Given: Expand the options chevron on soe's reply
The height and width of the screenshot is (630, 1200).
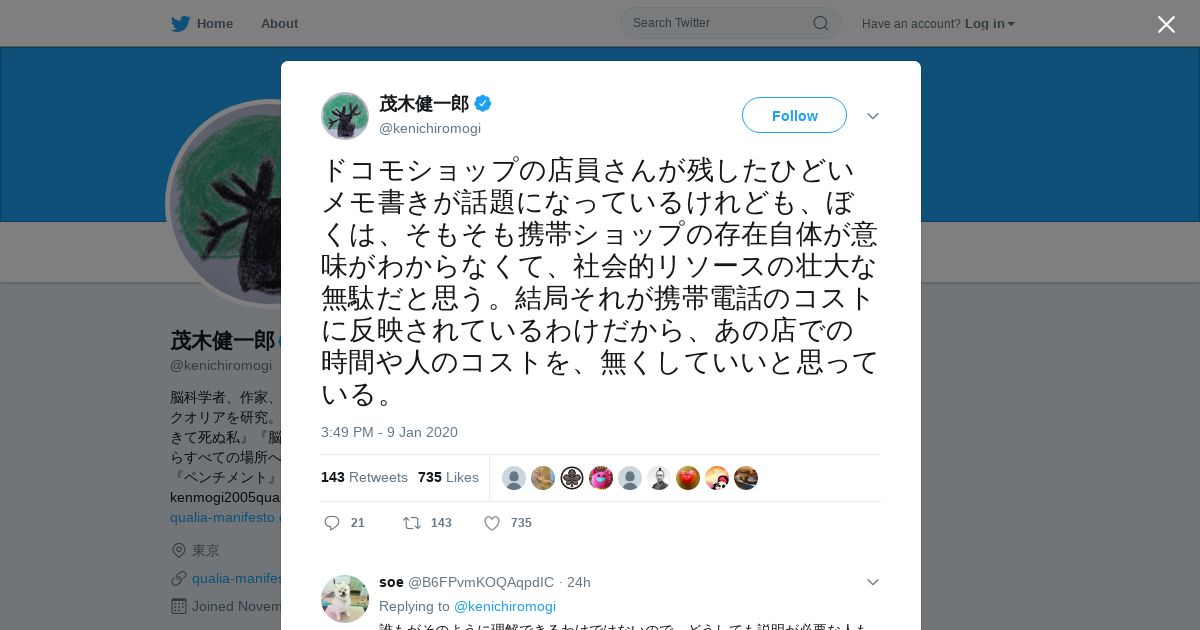Looking at the screenshot, I should [x=873, y=582].
